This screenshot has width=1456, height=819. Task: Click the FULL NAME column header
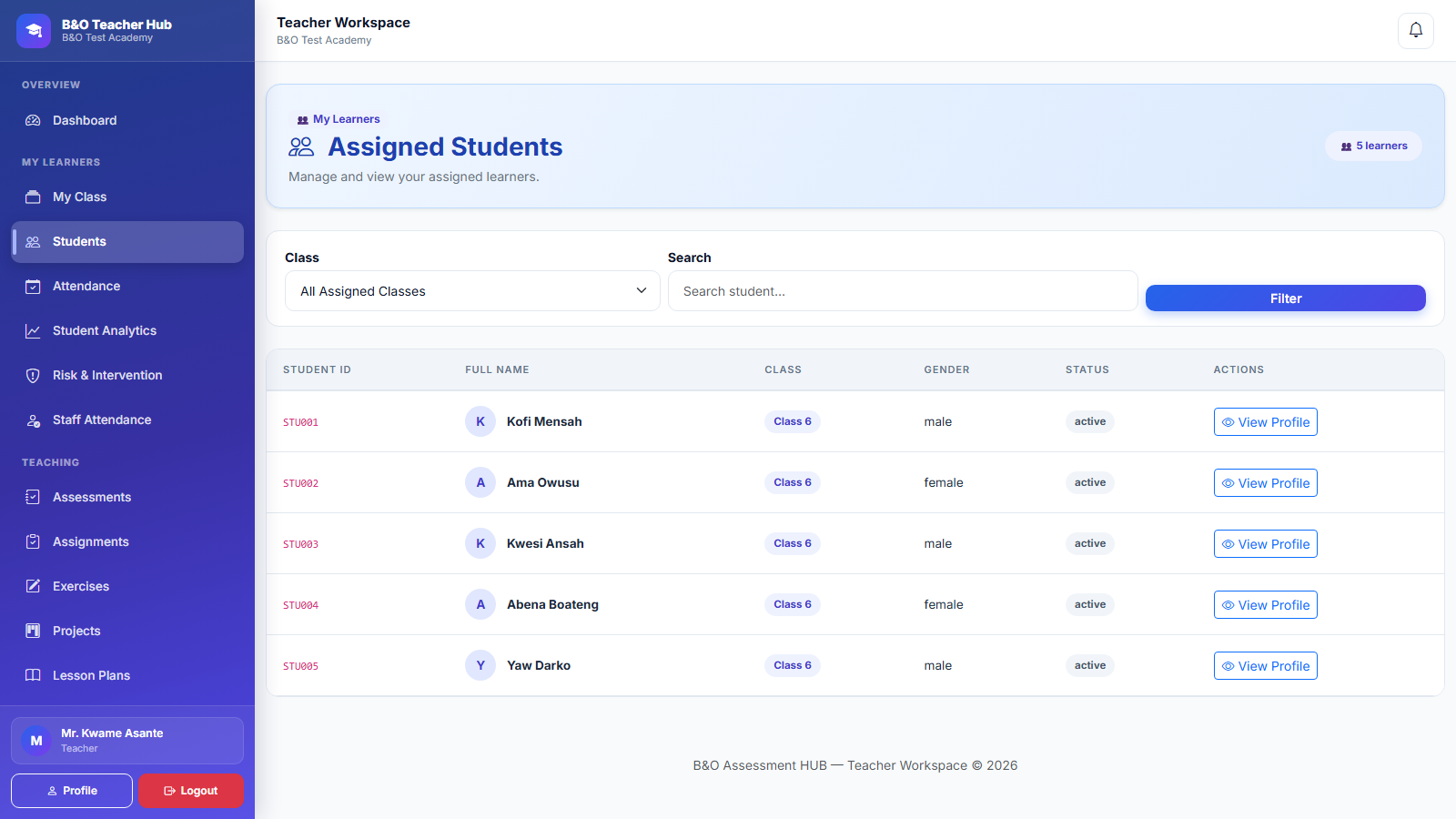tap(497, 369)
